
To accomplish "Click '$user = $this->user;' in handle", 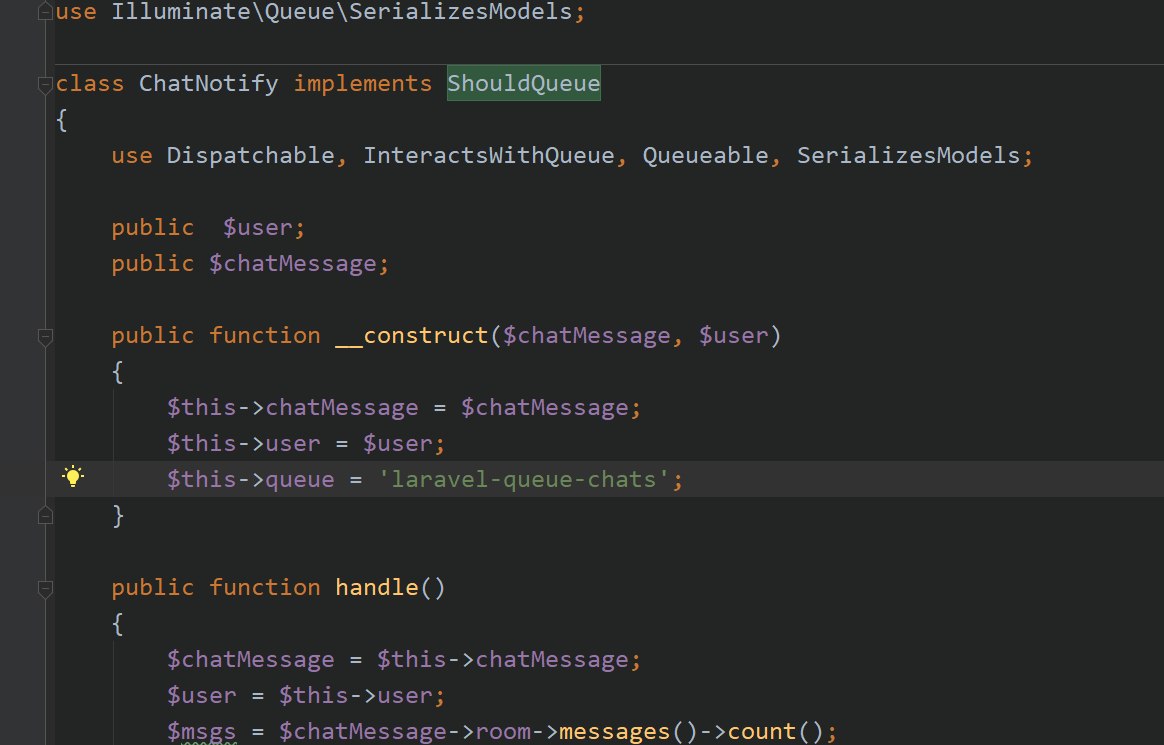I will tap(306, 695).
